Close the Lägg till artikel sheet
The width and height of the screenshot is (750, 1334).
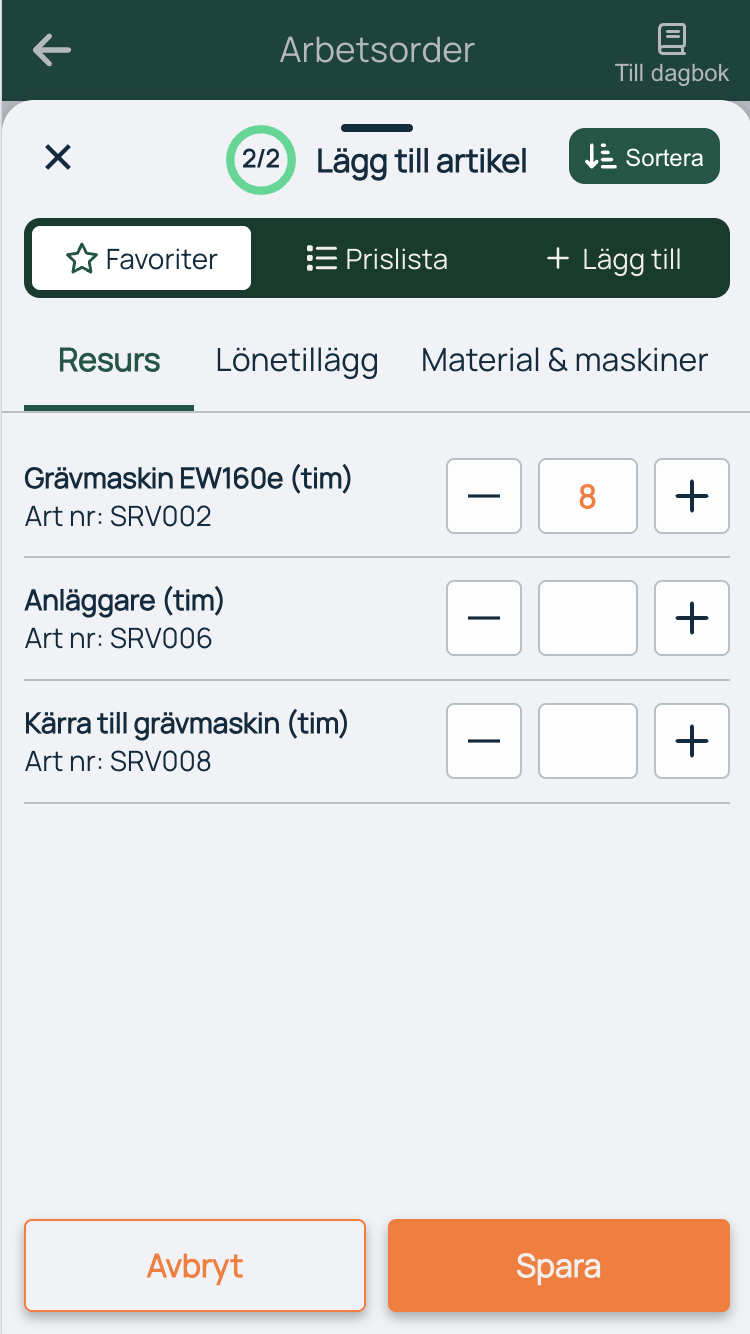(x=58, y=157)
